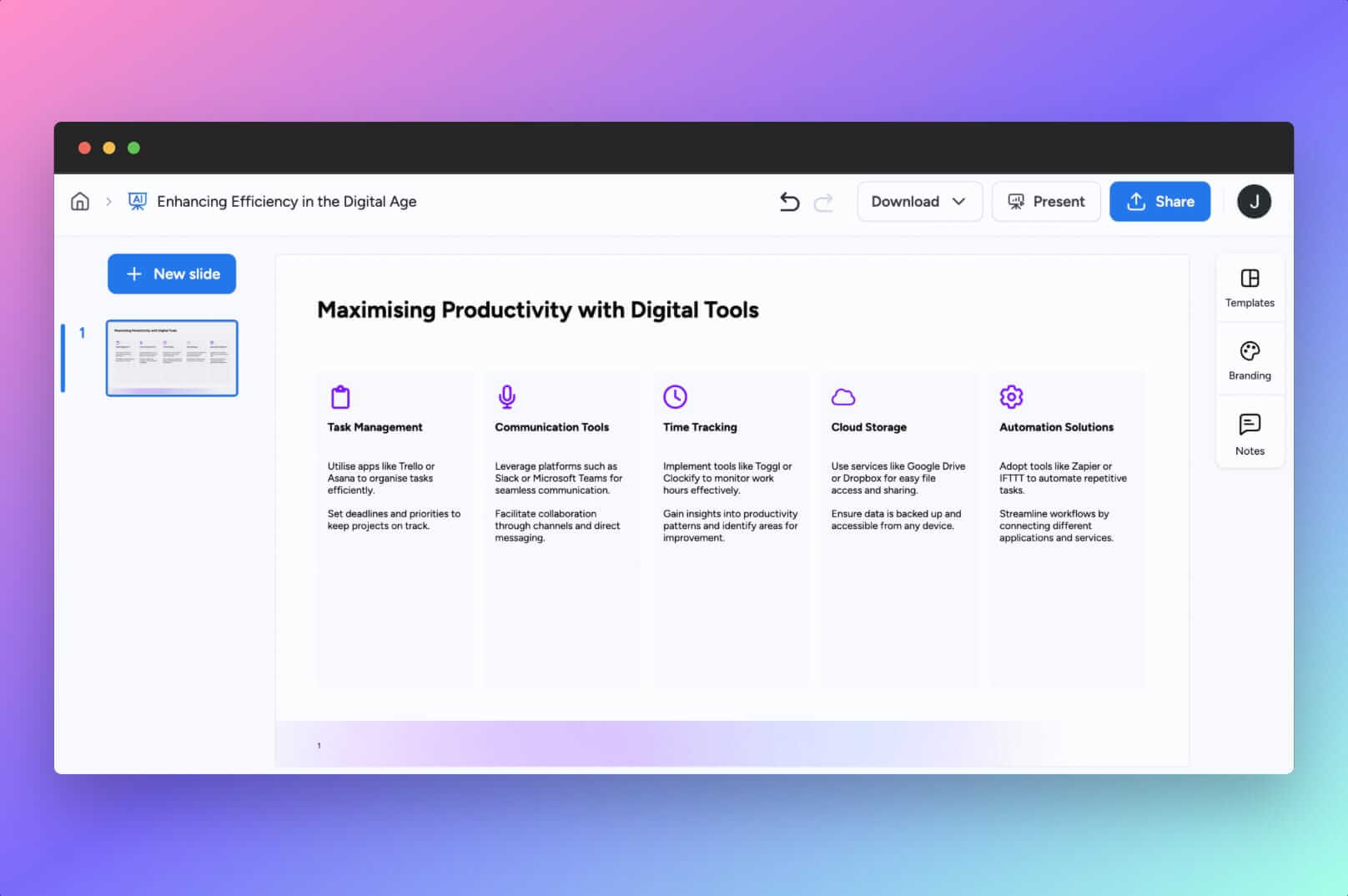The height and width of the screenshot is (896, 1348).
Task: Navigate home via the house icon
Action: pyautogui.click(x=79, y=201)
